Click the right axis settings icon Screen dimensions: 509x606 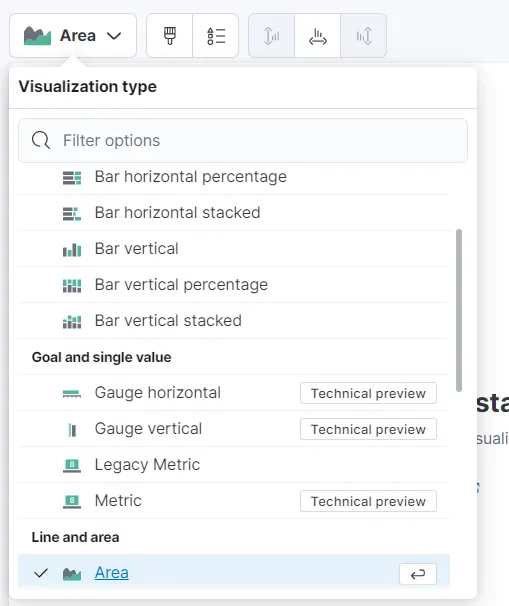(x=364, y=36)
